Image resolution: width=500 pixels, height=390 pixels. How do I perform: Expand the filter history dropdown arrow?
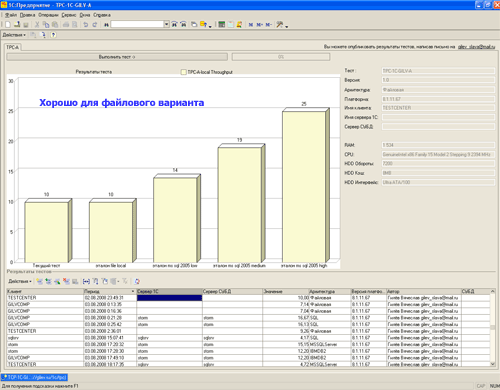click(118, 281)
